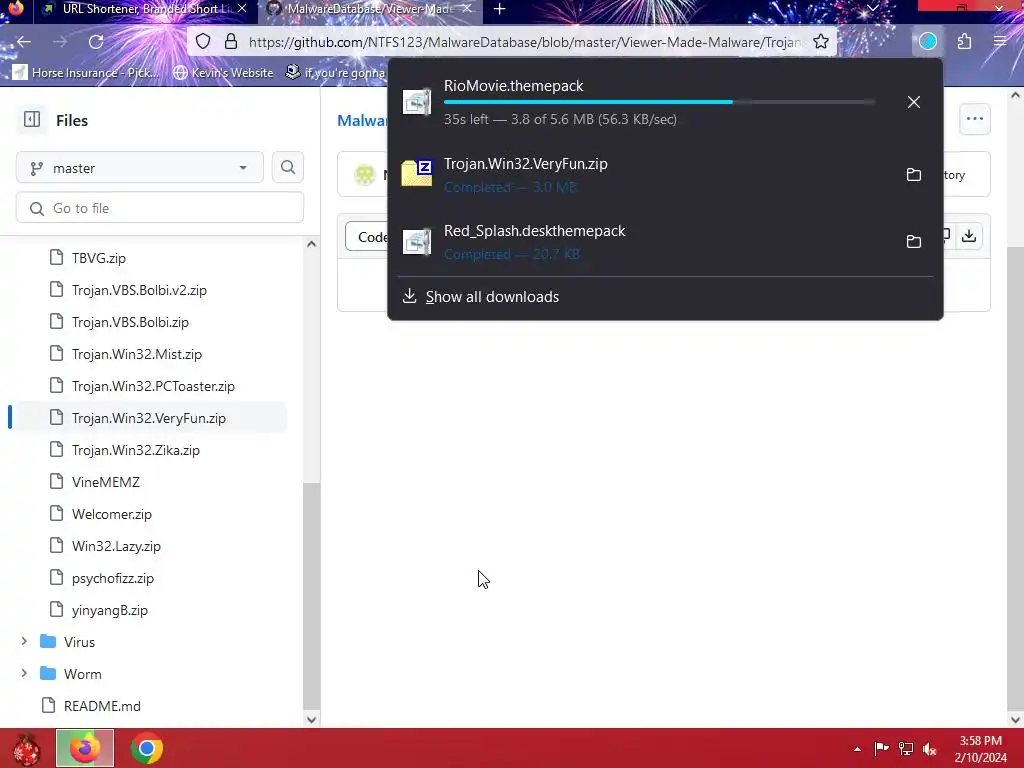
Task: Collapse the Files tree side panel
Action: [32, 120]
